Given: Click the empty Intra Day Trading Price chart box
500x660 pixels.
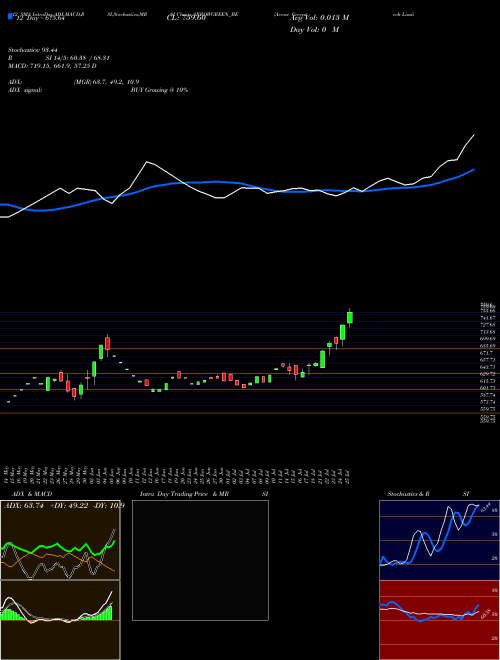Looking at the screenshot, I should point(200,560).
